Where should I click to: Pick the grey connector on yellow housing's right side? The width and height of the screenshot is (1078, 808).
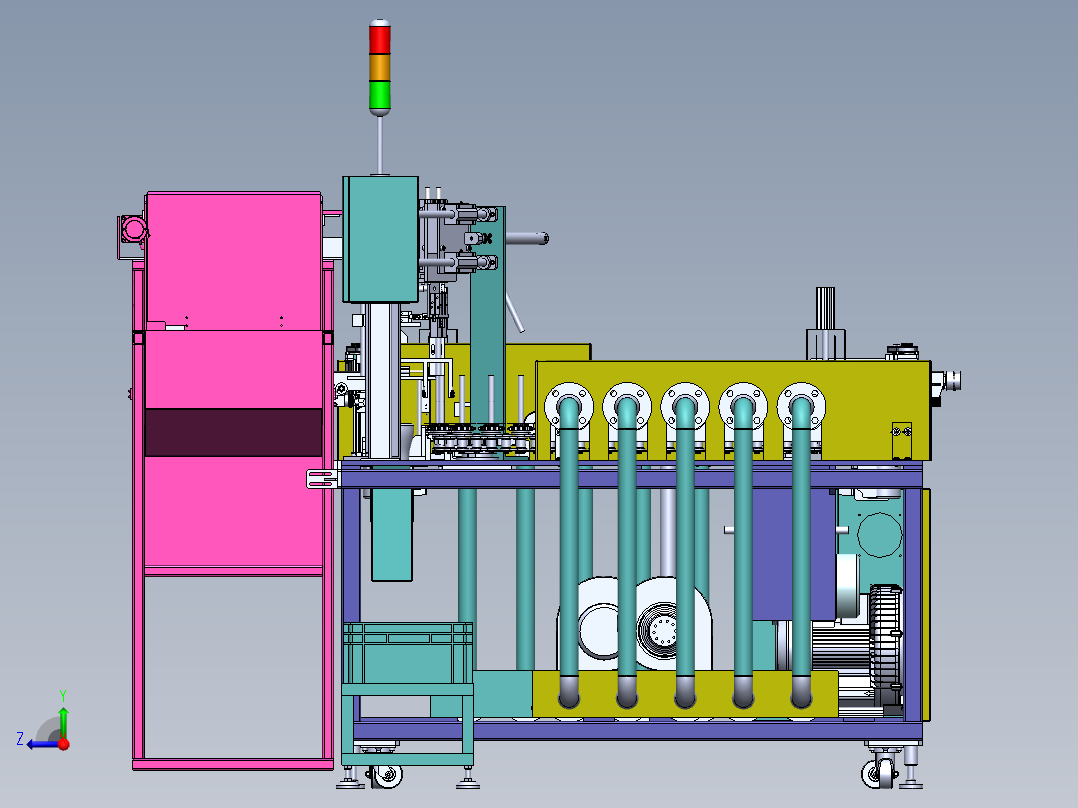pyautogui.click(x=949, y=380)
